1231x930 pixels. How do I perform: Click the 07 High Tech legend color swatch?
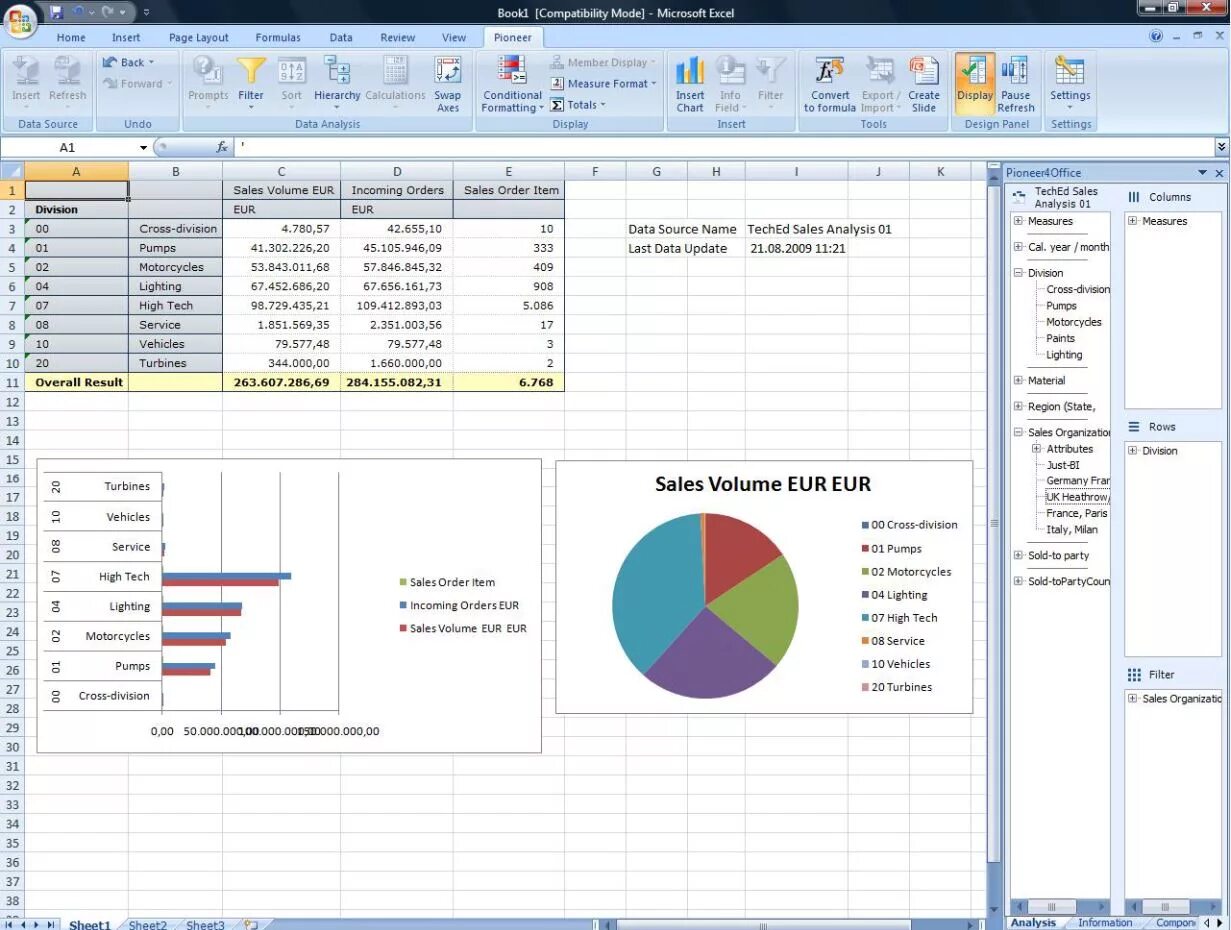[865, 618]
